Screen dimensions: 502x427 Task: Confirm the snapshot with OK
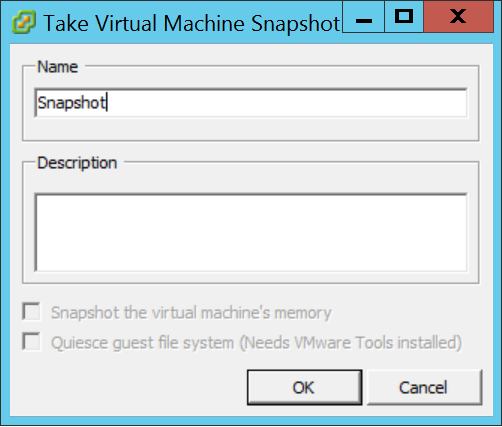point(304,387)
